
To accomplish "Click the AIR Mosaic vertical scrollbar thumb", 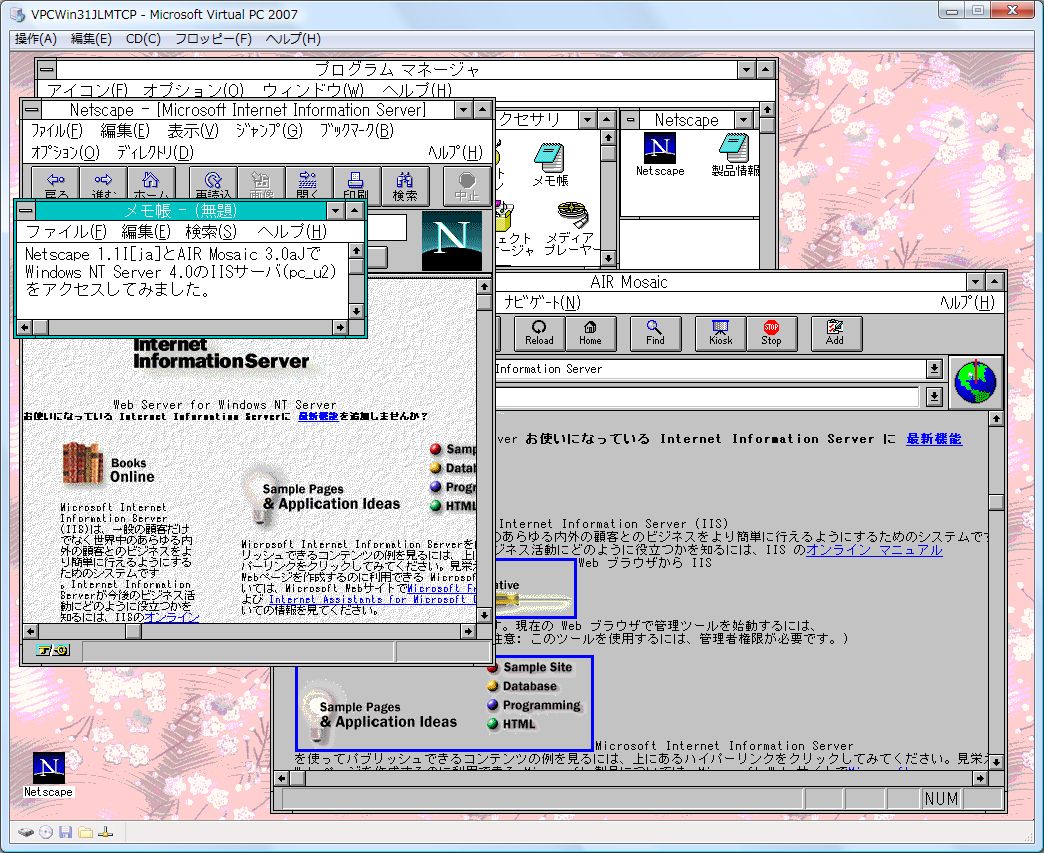I will pos(996,501).
